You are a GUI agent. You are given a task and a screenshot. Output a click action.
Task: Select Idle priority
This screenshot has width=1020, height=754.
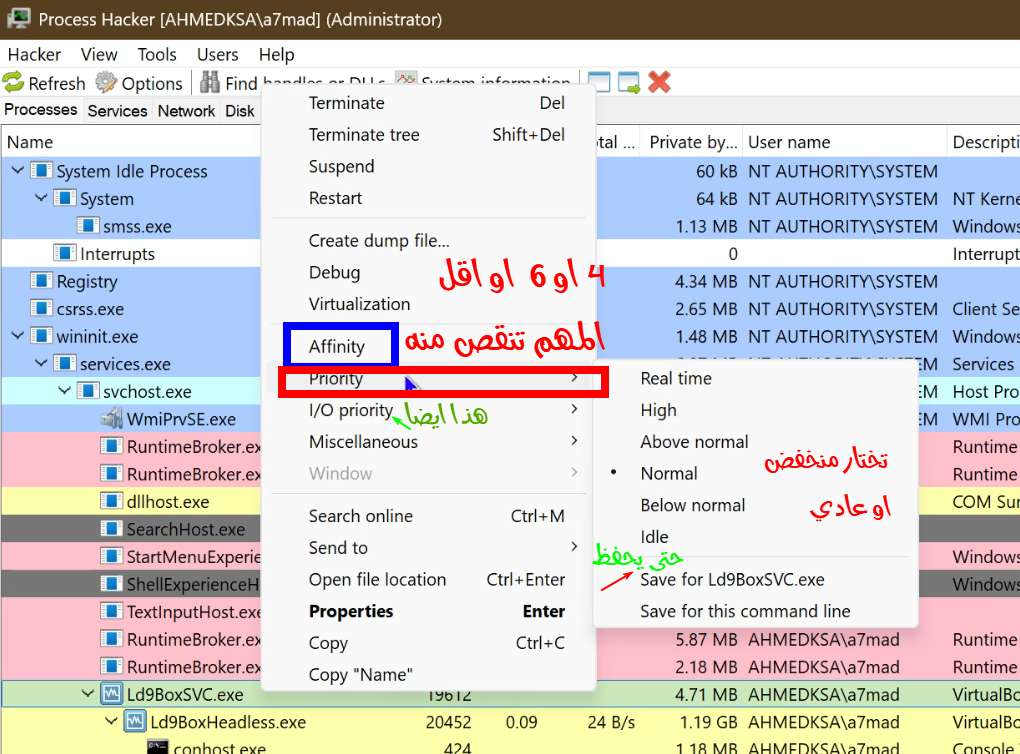654,537
